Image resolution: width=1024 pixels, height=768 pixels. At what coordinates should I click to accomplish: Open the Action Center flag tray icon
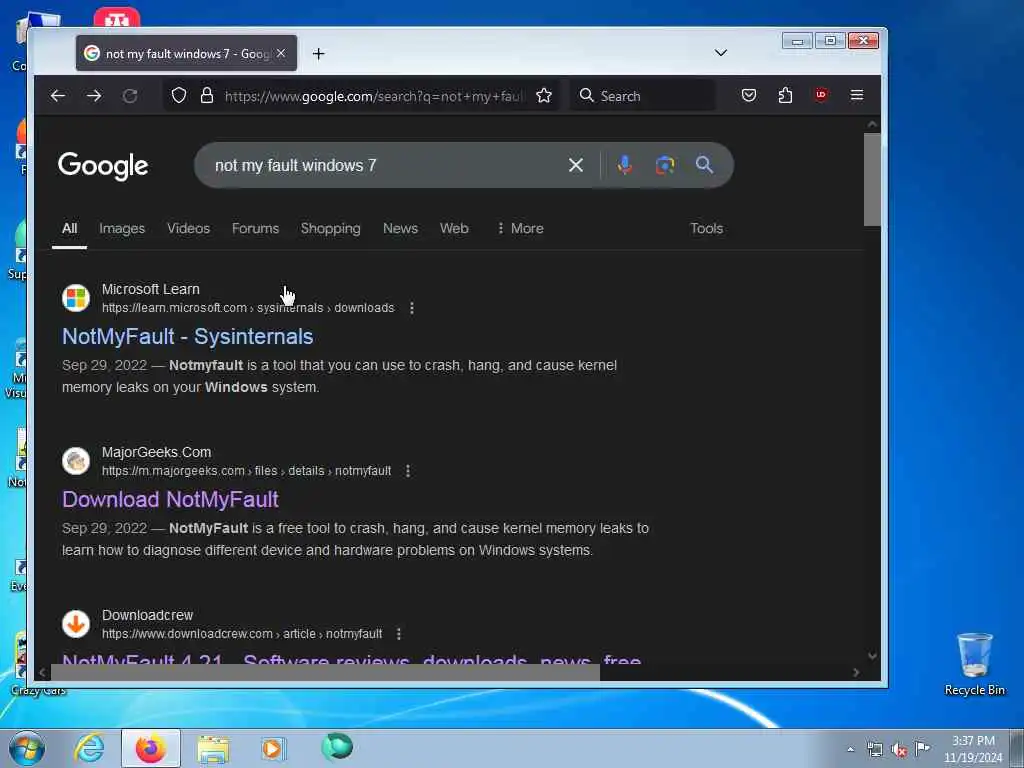(922, 748)
